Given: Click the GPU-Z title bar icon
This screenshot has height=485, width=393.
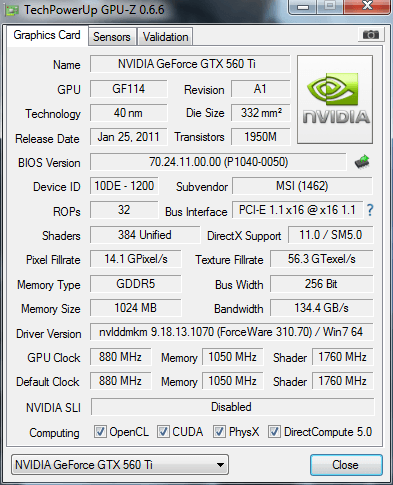Looking at the screenshot, I should (x=12, y=10).
